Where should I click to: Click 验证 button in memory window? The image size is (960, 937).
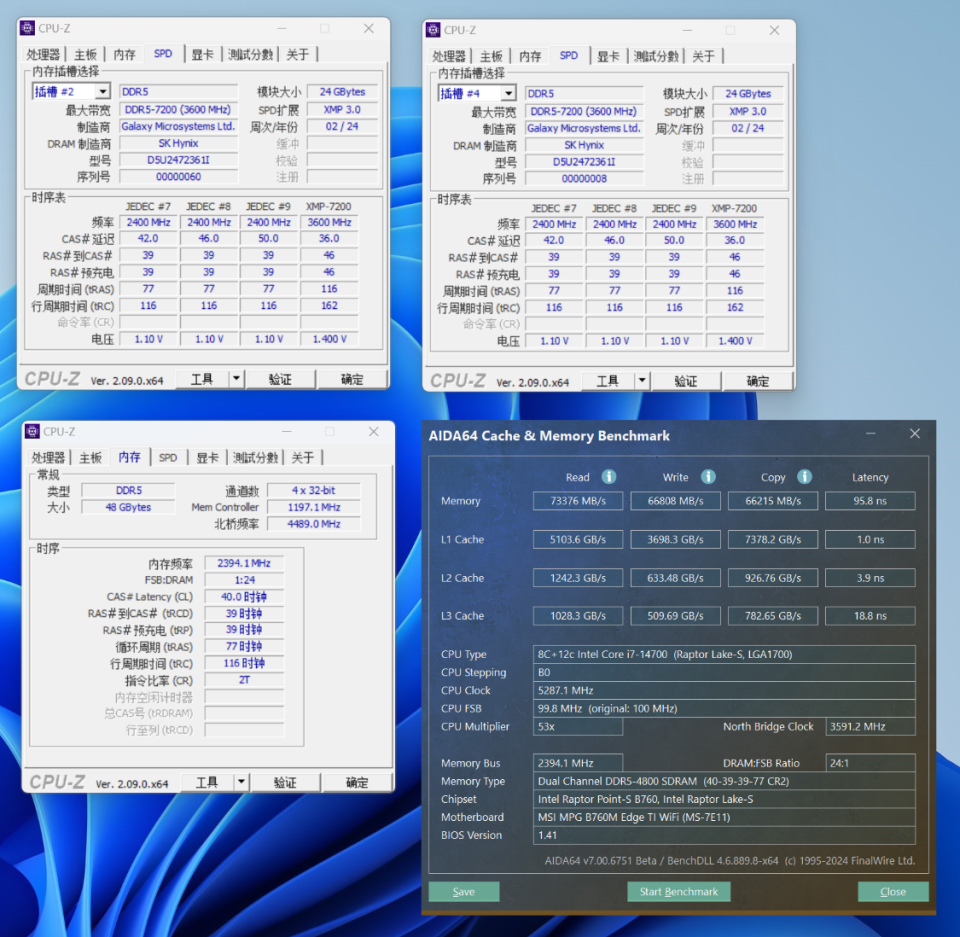pyautogui.click(x=285, y=782)
